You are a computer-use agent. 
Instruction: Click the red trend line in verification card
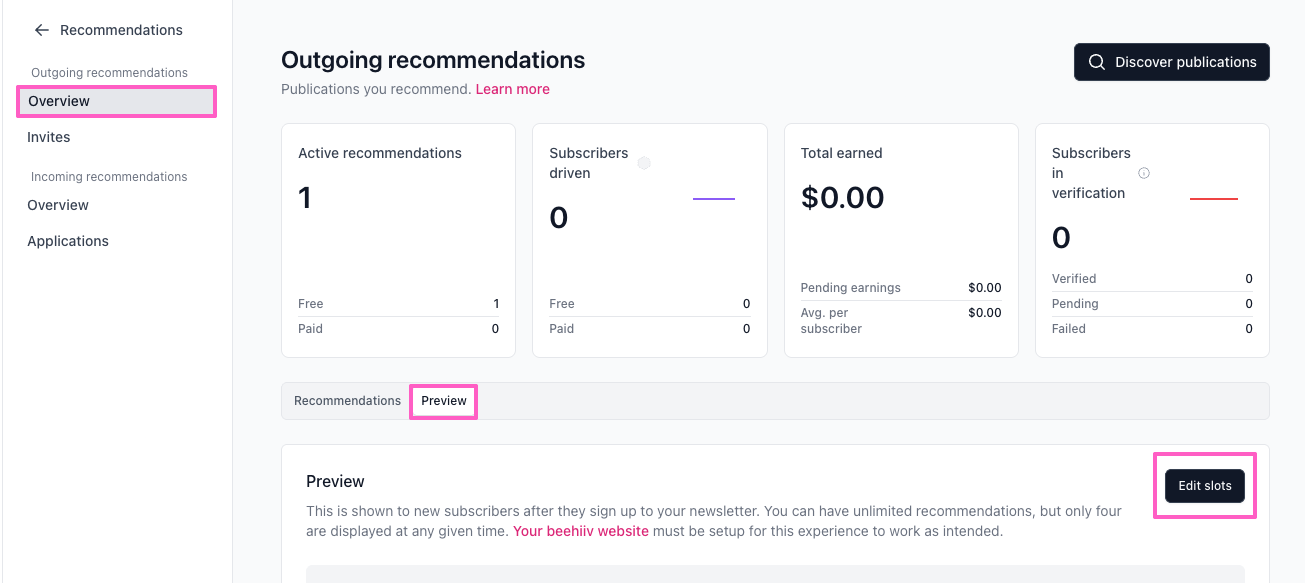coord(1214,199)
